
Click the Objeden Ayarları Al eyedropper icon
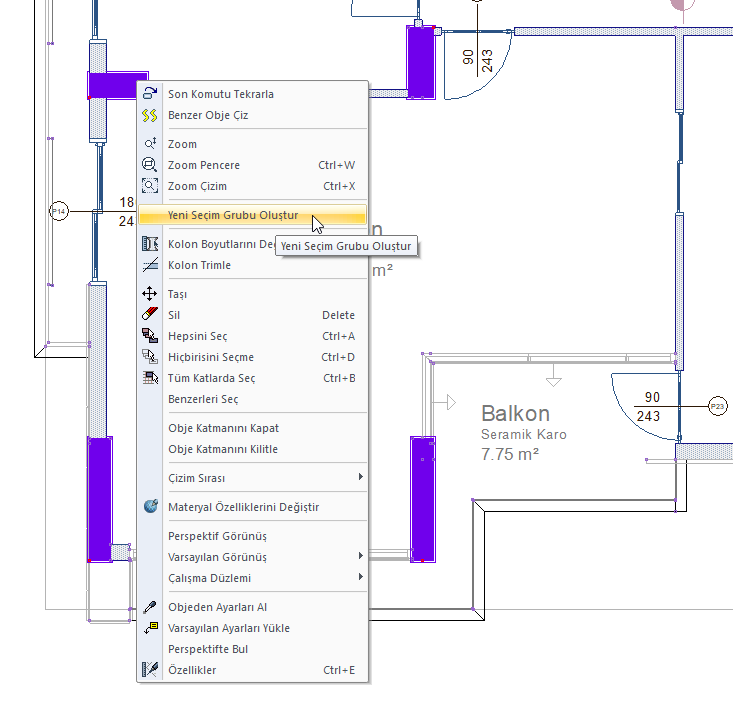click(x=150, y=607)
